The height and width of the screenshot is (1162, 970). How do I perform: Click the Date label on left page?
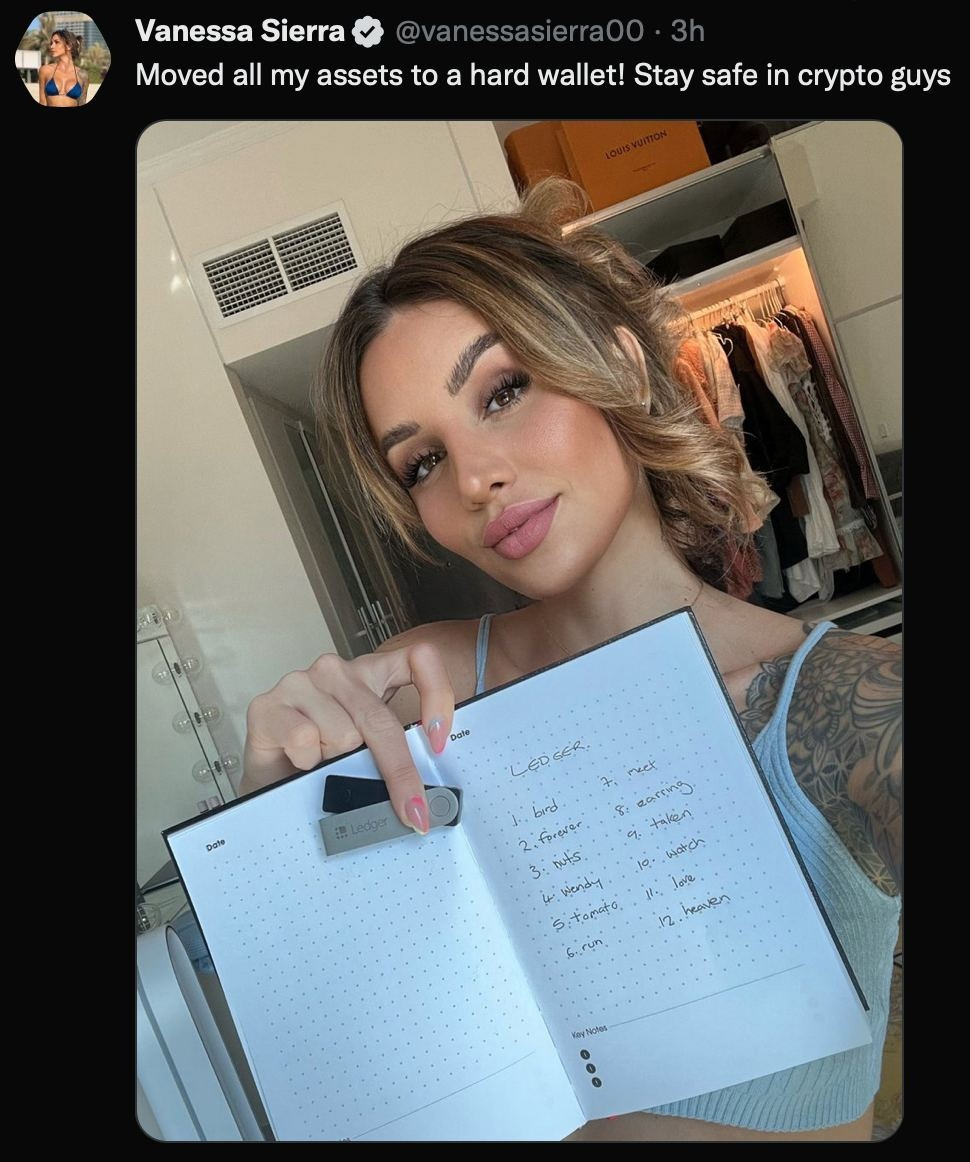tap(215, 844)
